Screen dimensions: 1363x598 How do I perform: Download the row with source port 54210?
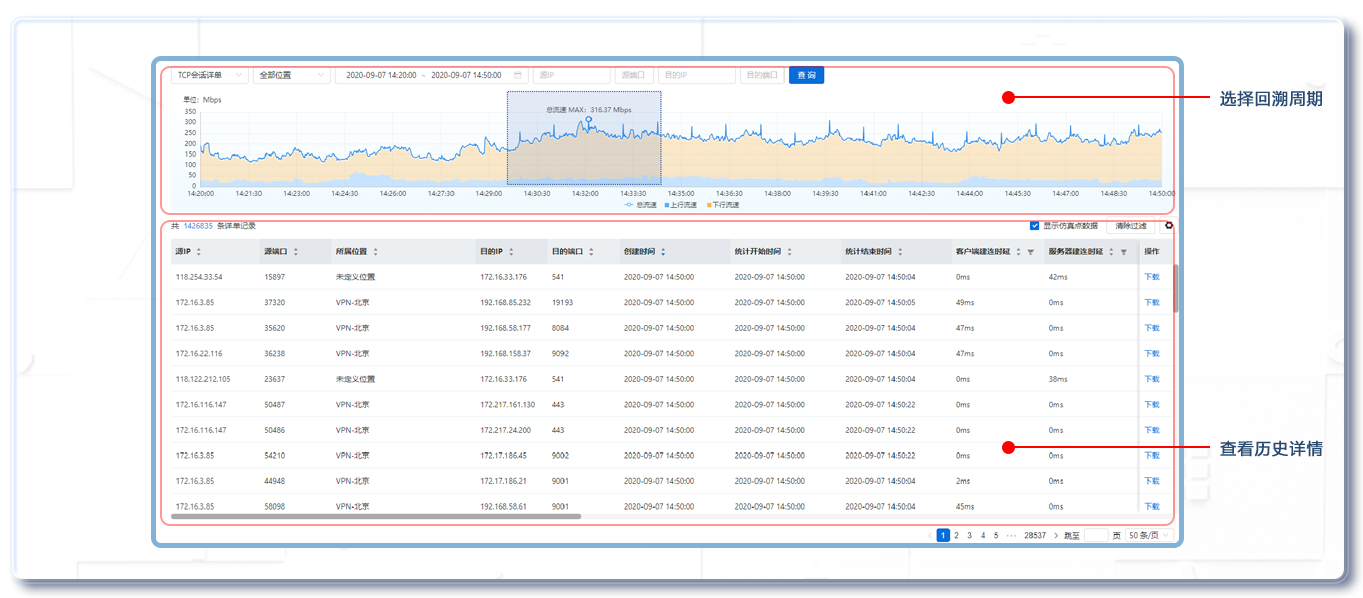[x=1152, y=455]
